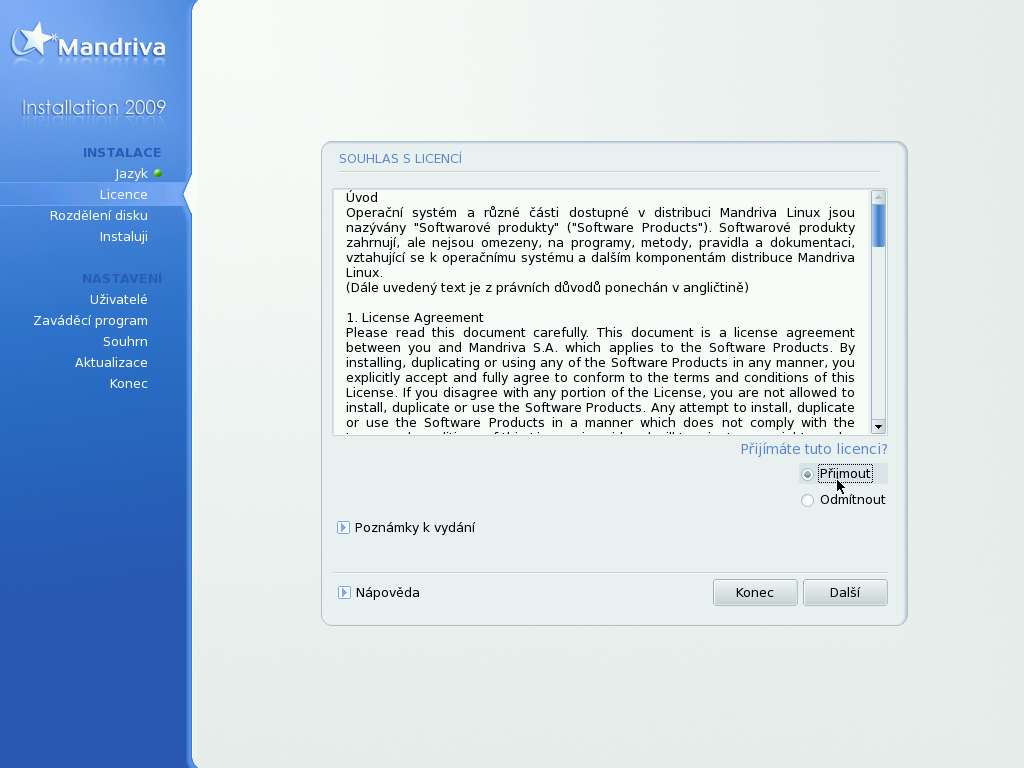Click the "Installation 2009" title text

(x=94, y=107)
